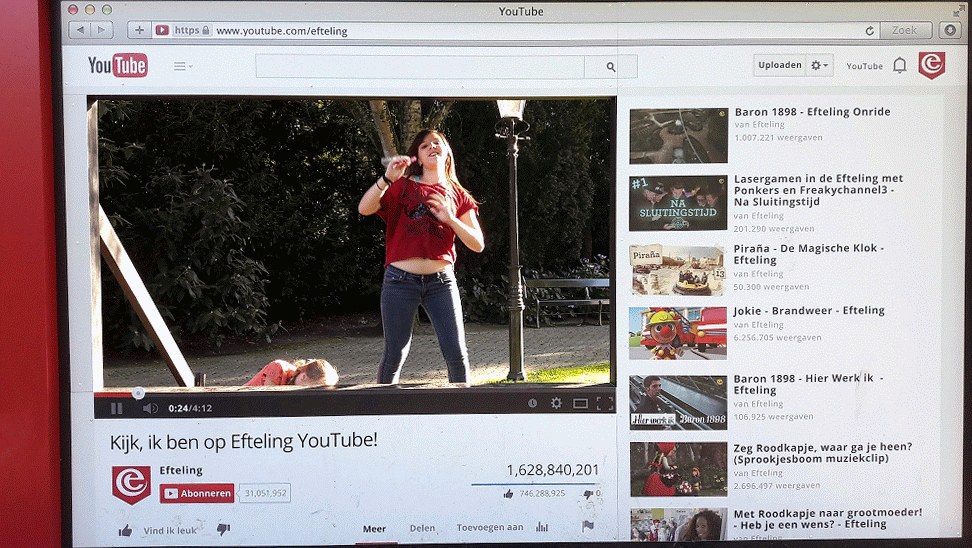The image size is (972, 548).
Task: Toggle theater mode
Action: (x=580, y=404)
